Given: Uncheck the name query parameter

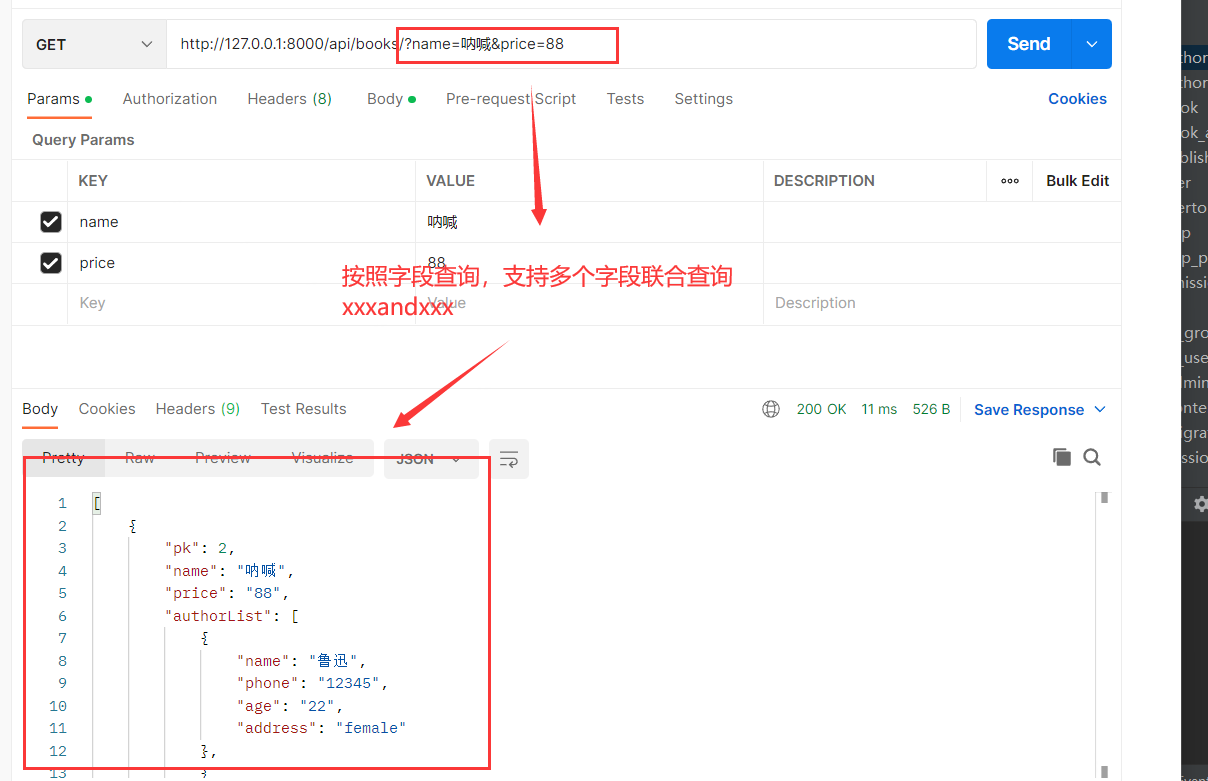Looking at the screenshot, I should click(51, 222).
